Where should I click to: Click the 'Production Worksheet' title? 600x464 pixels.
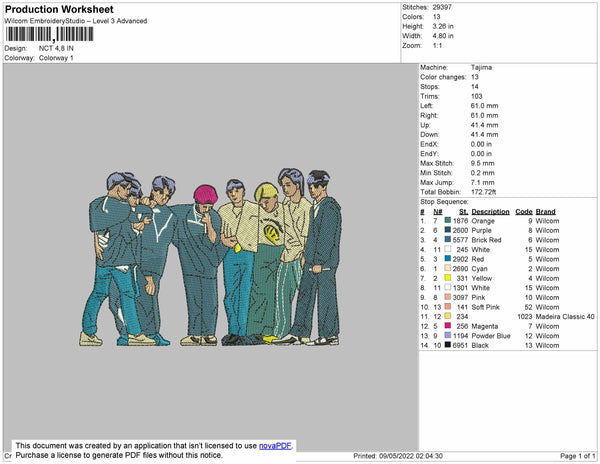(59, 10)
